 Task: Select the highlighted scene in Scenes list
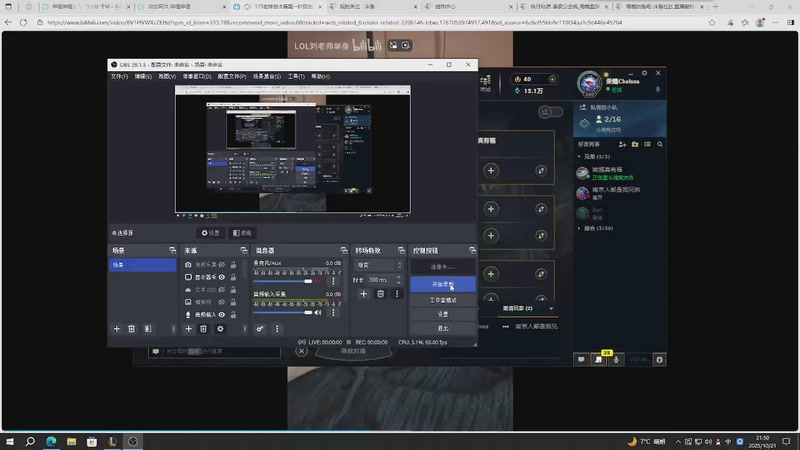(142, 265)
